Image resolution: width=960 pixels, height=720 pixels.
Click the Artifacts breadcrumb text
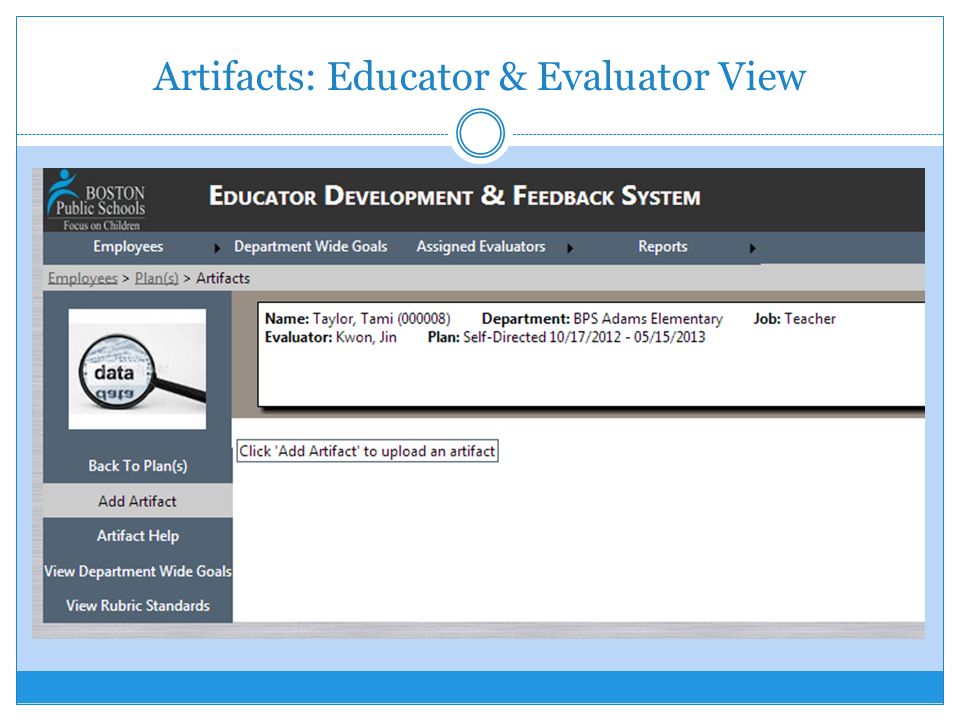[x=223, y=279]
